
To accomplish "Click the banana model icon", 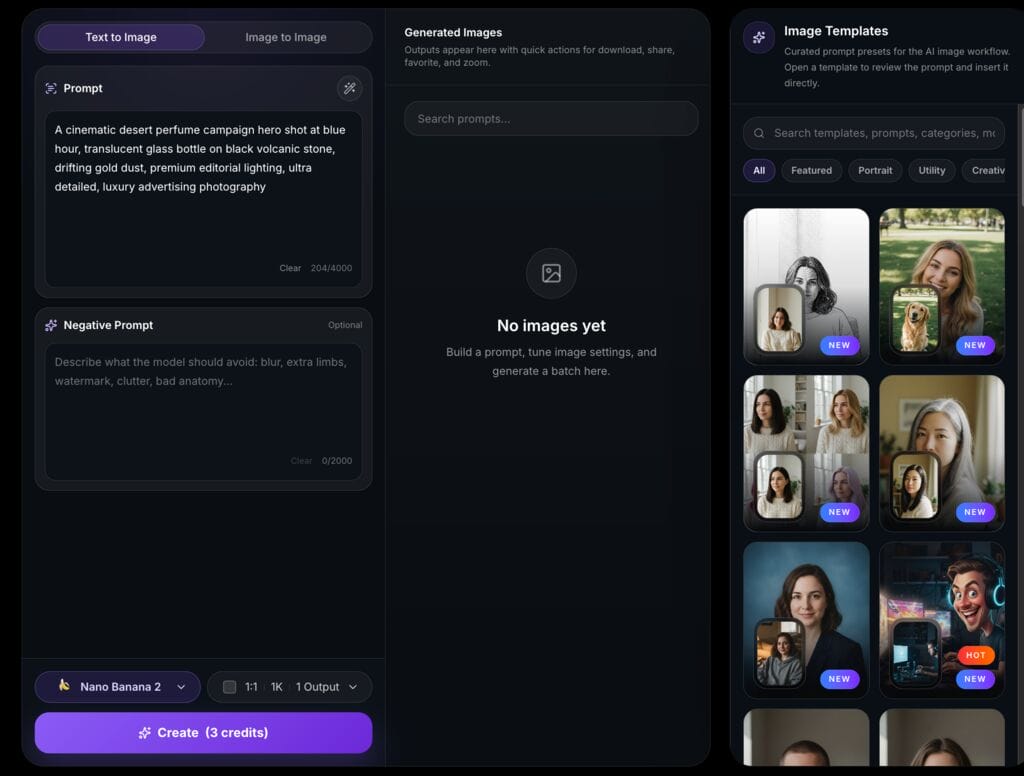I will coord(64,686).
